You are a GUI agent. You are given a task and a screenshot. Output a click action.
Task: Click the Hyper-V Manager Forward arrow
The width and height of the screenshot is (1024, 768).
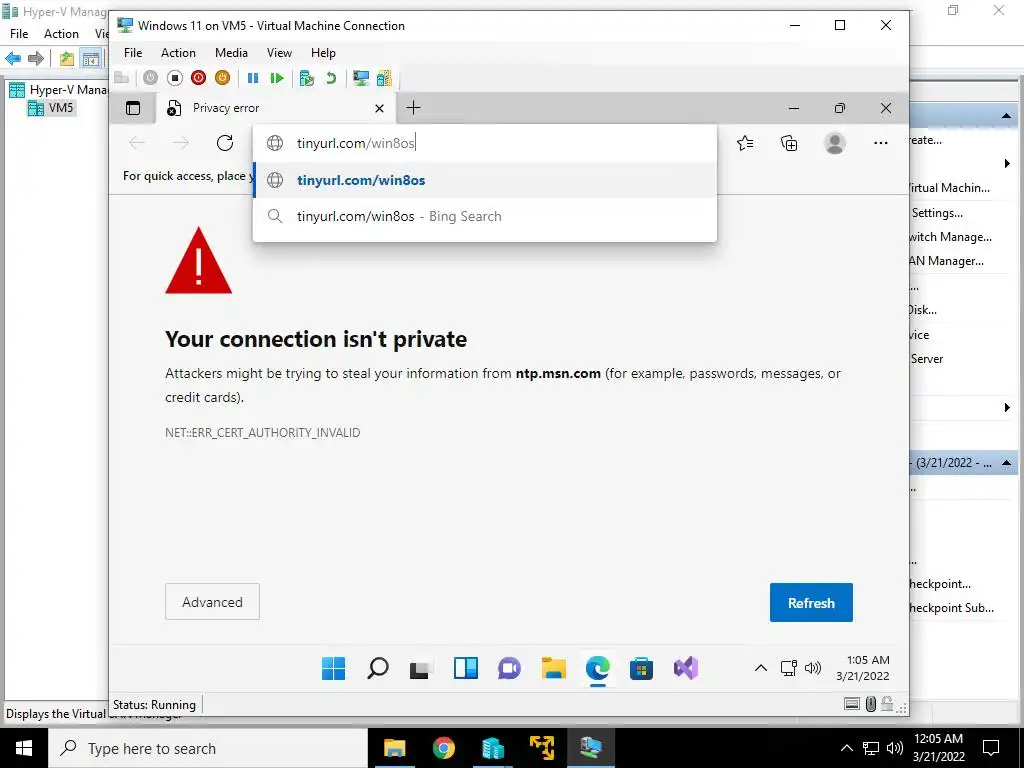click(36, 59)
